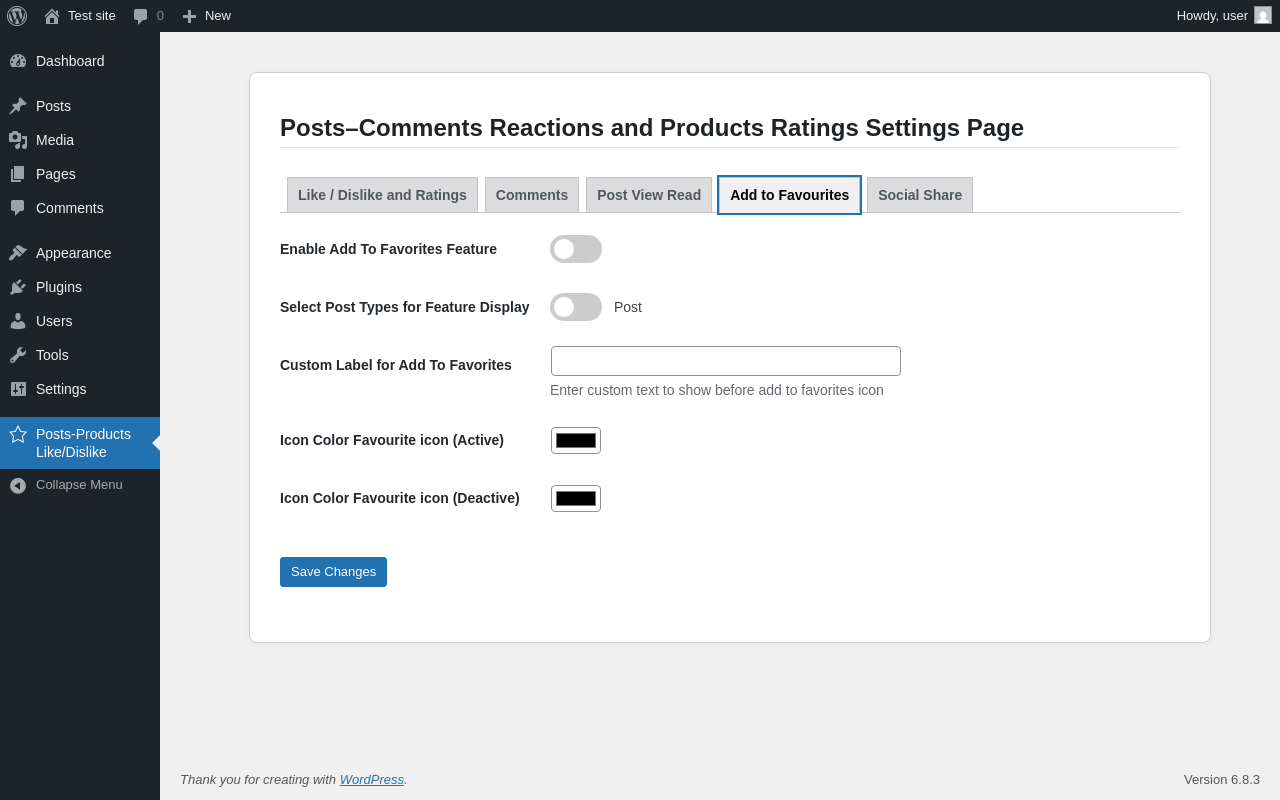This screenshot has height=800, width=1280.
Task: Open the Like / Dislike and Ratings tab
Action: (x=382, y=195)
